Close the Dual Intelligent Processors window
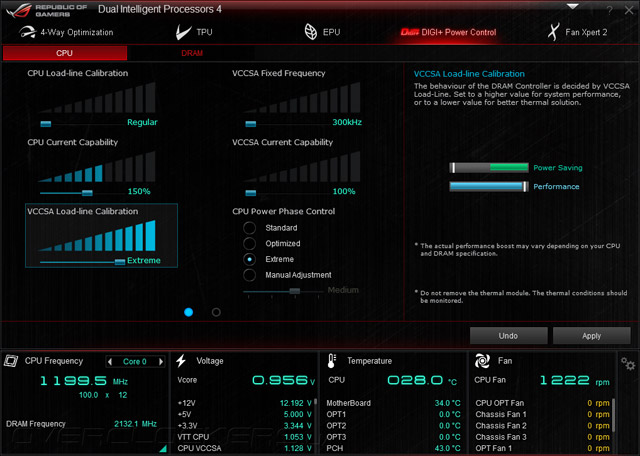Viewport: 640px width, 456px height. [x=629, y=10]
